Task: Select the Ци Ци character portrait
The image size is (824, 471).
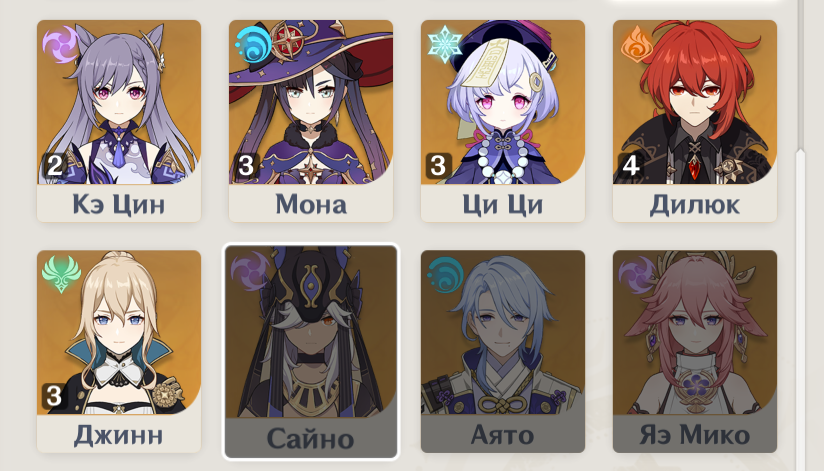Action: (503, 102)
